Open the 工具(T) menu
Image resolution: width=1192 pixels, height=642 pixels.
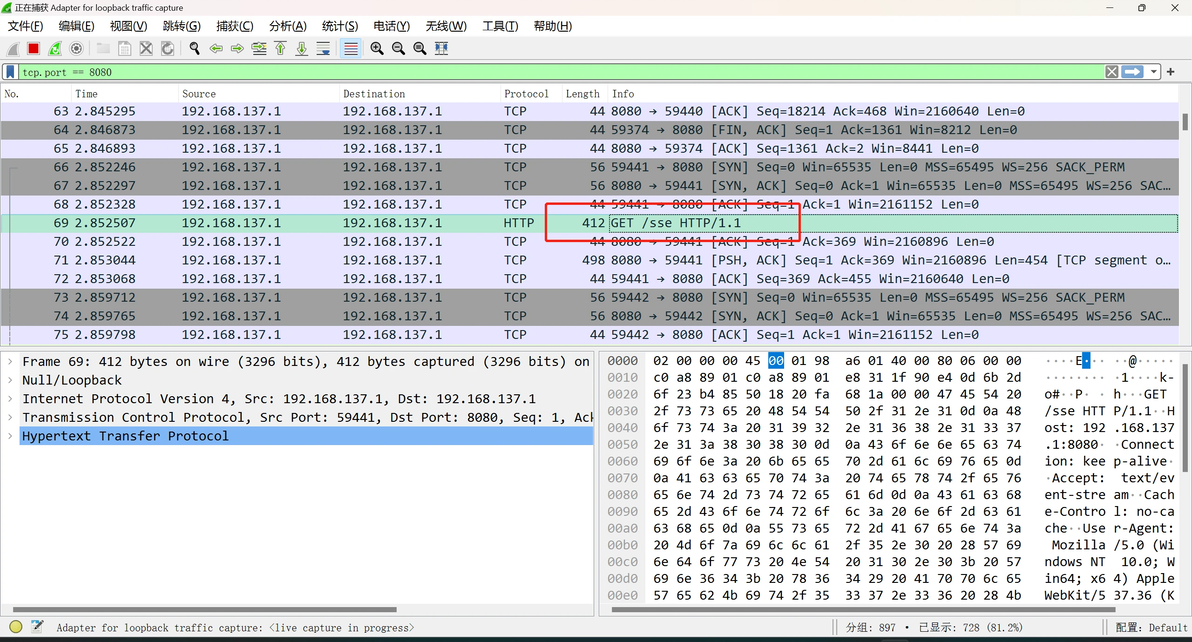[500, 26]
